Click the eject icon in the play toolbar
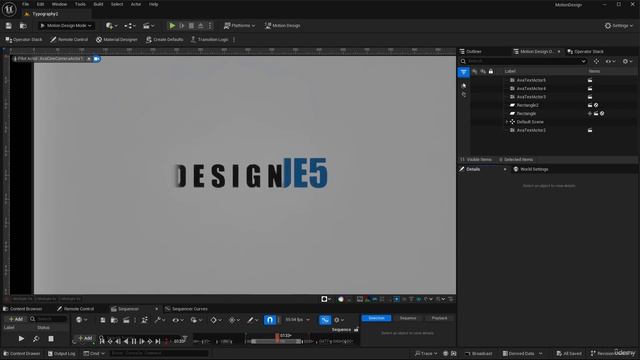640x360 pixels. tap(200, 26)
